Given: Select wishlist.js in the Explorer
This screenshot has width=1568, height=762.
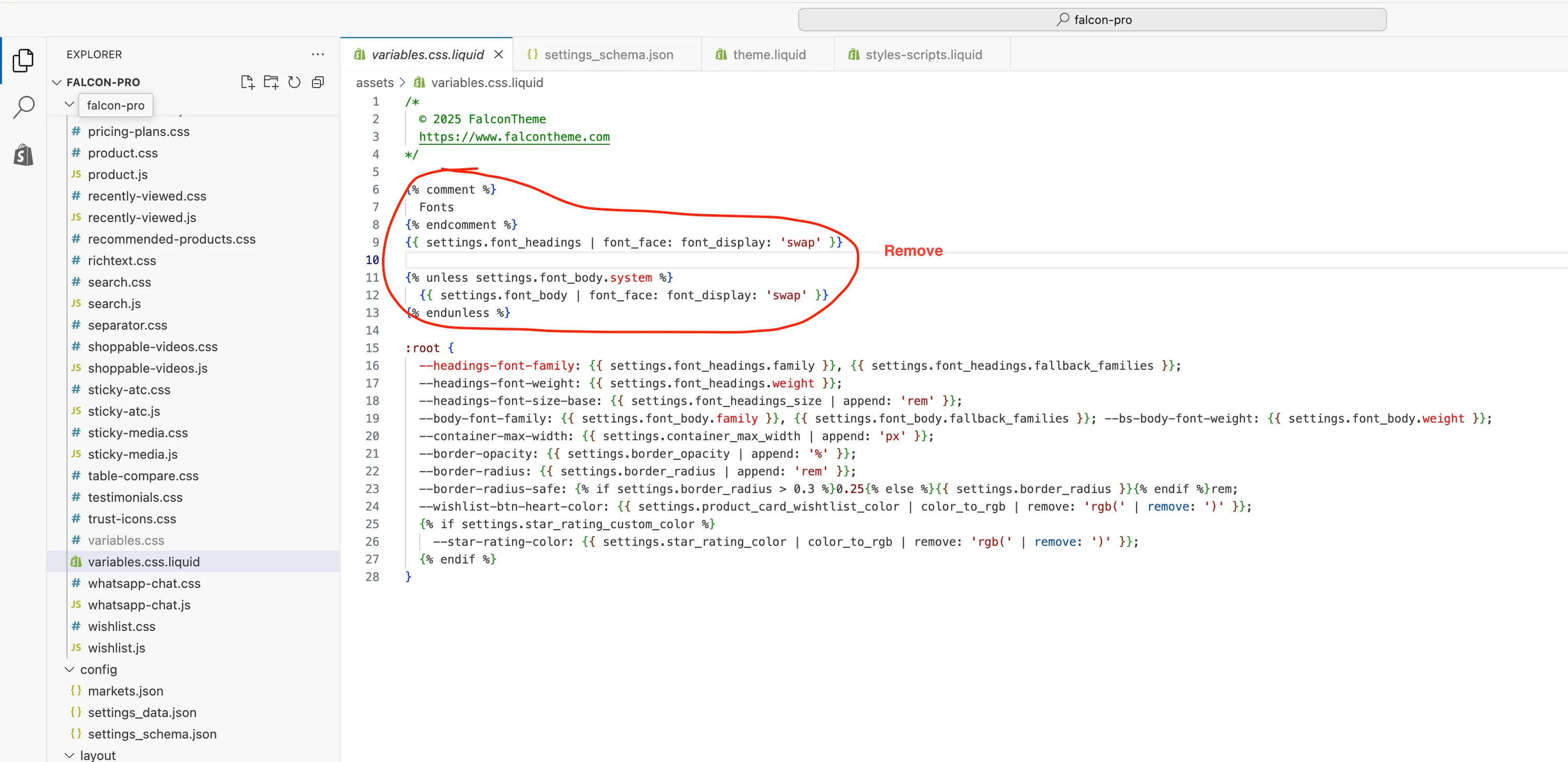Looking at the screenshot, I should coord(117,647).
